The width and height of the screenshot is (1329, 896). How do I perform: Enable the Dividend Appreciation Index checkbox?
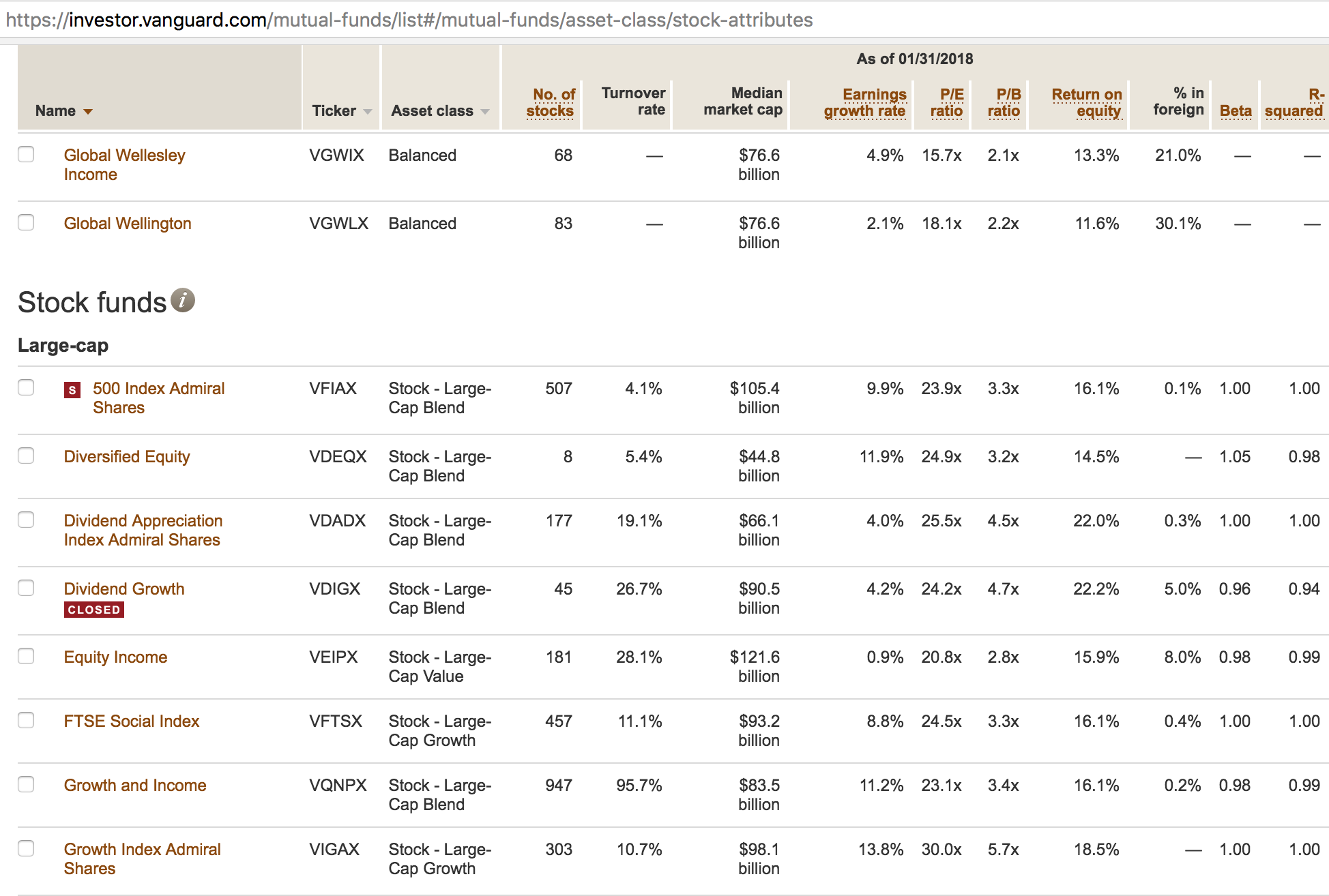pos(26,520)
